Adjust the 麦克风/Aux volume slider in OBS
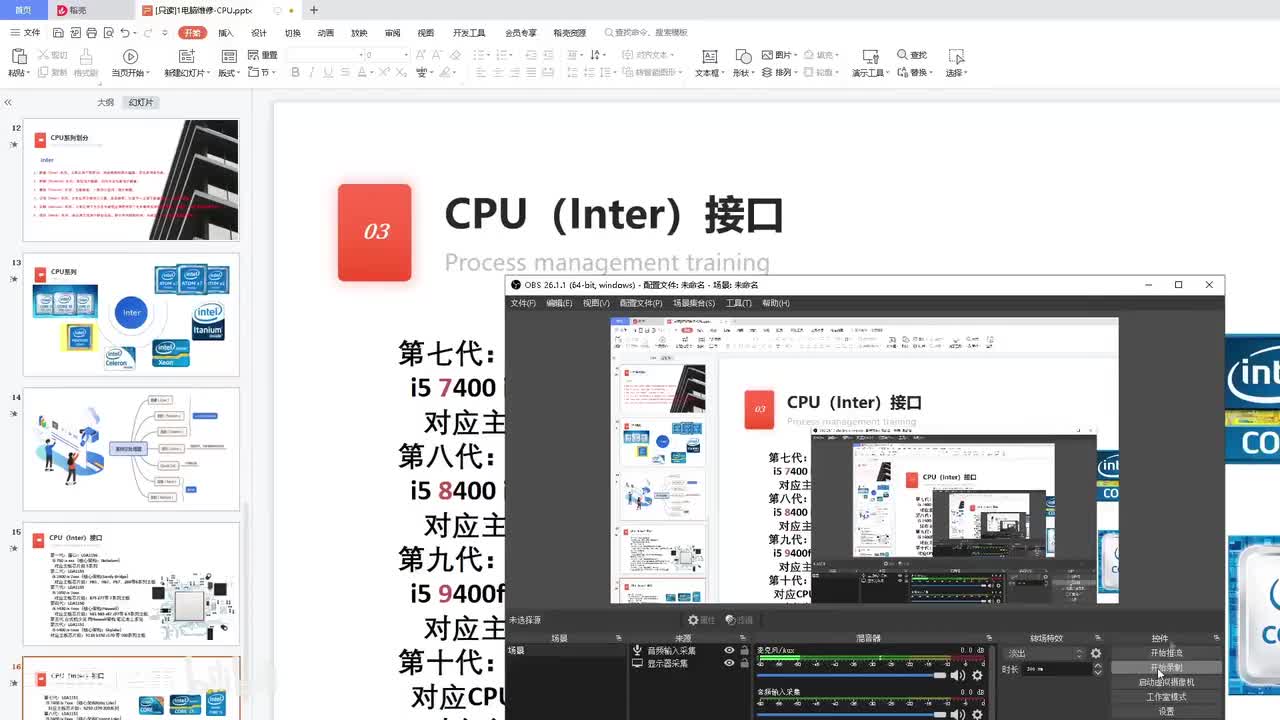The height and width of the screenshot is (720, 1280). tap(852, 675)
